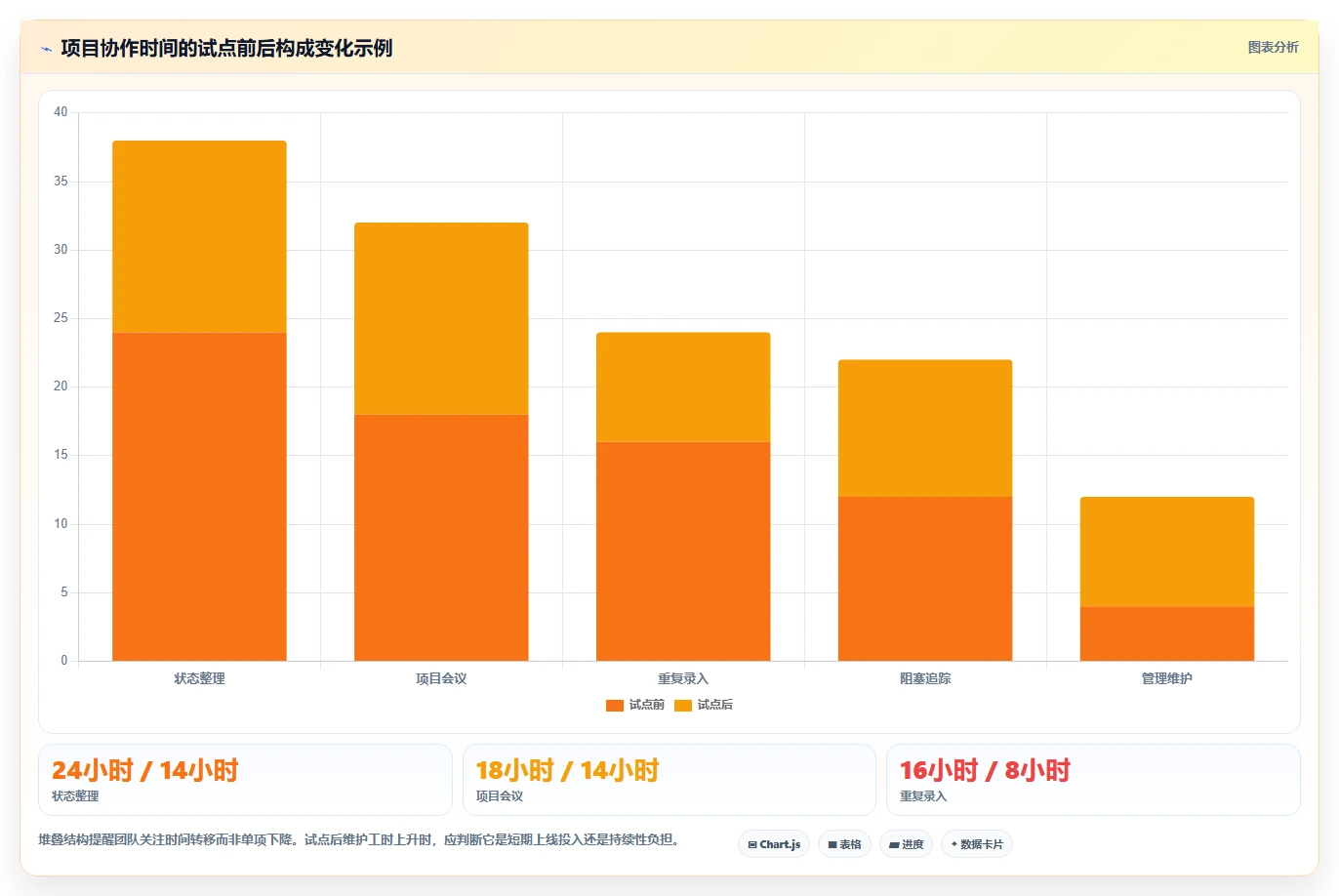Select the 试点后 segment of the 状态整理 bar
1339x896 pixels.
[x=199, y=237]
